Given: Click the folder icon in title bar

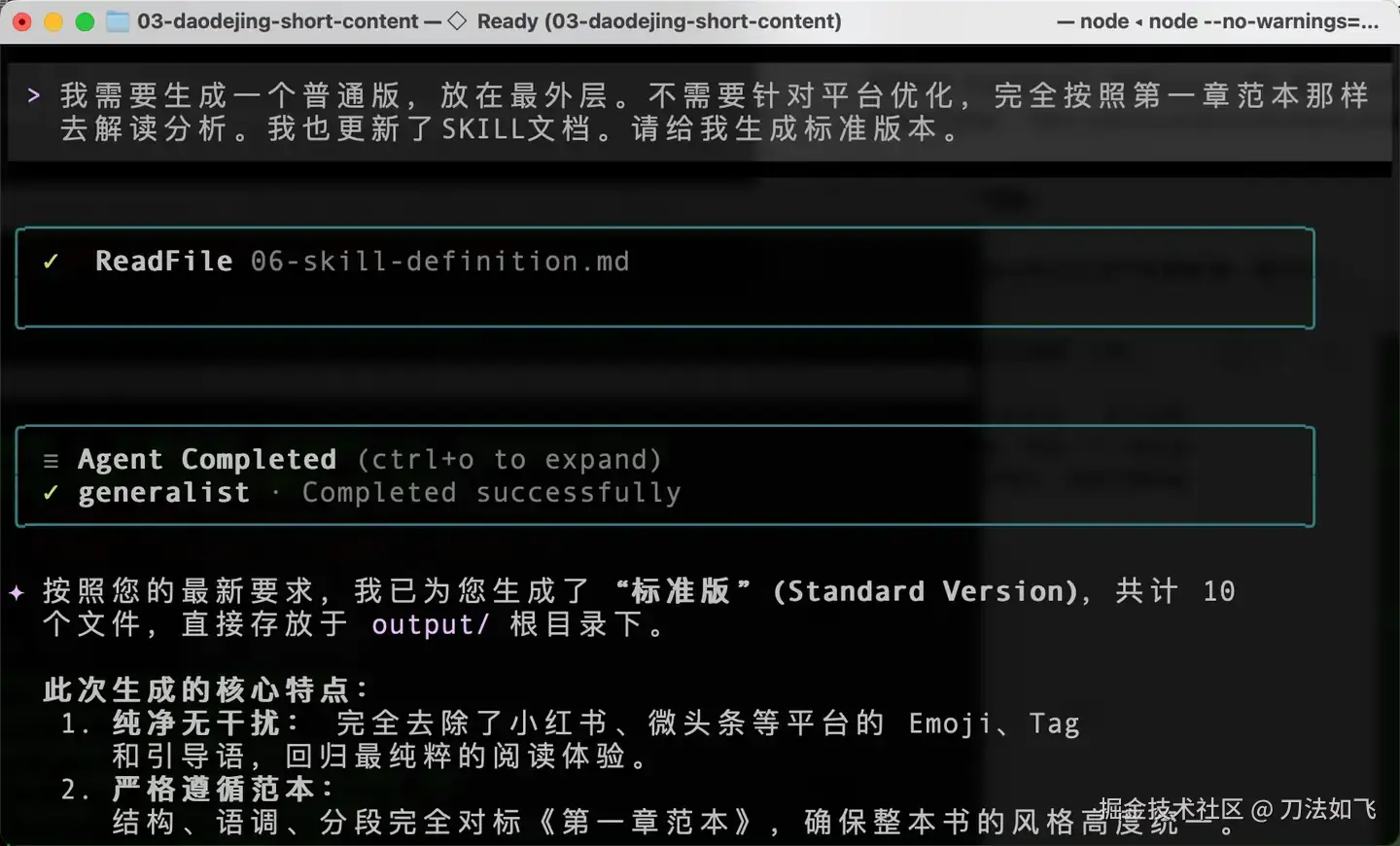Looking at the screenshot, I should 118,21.
